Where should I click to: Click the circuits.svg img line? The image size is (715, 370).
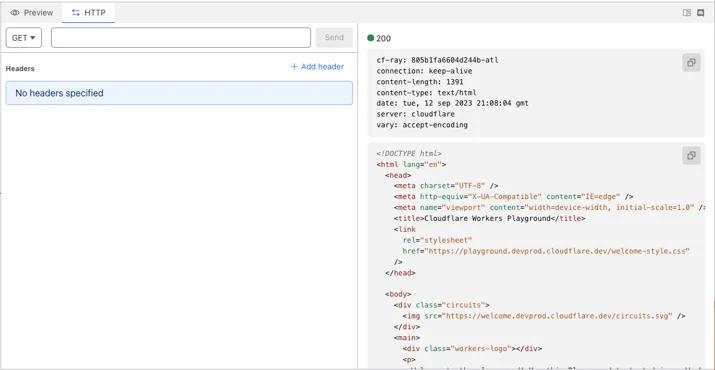click(x=544, y=316)
